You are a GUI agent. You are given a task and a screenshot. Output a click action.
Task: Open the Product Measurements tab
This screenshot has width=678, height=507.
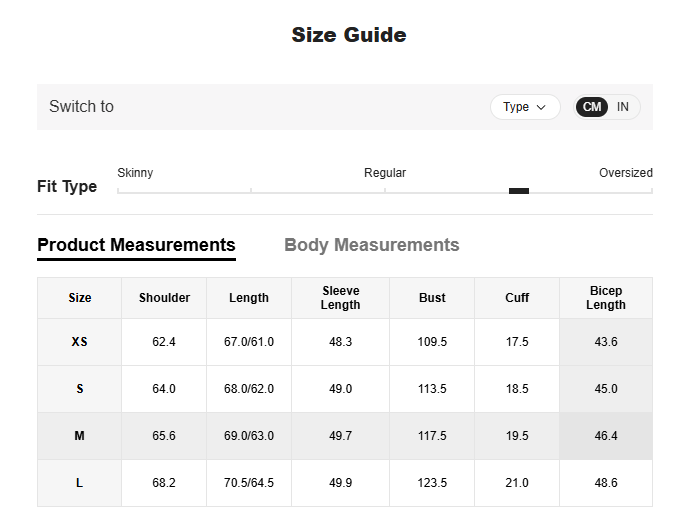[x=136, y=245]
